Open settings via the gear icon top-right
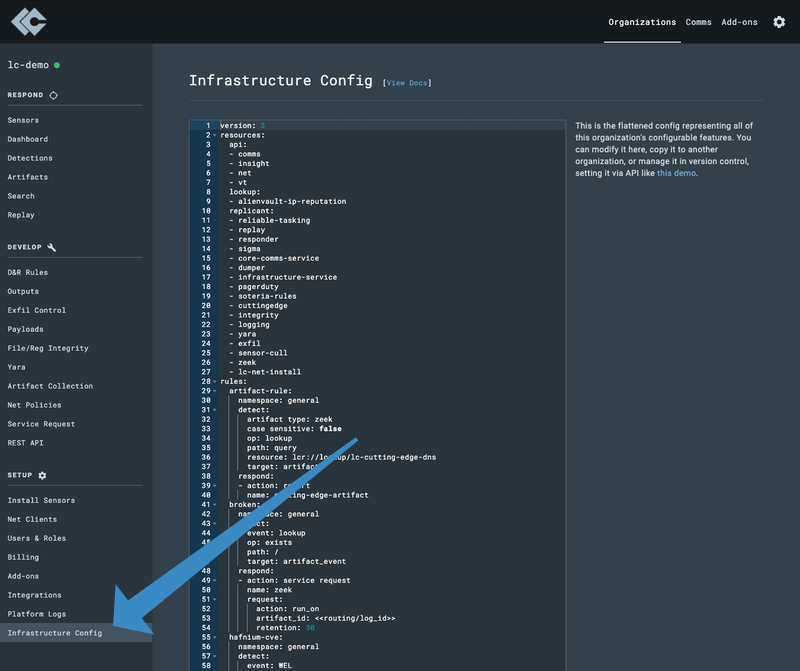This screenshot has width=800, height=671. pyautogui.click(x=781, y=21)
